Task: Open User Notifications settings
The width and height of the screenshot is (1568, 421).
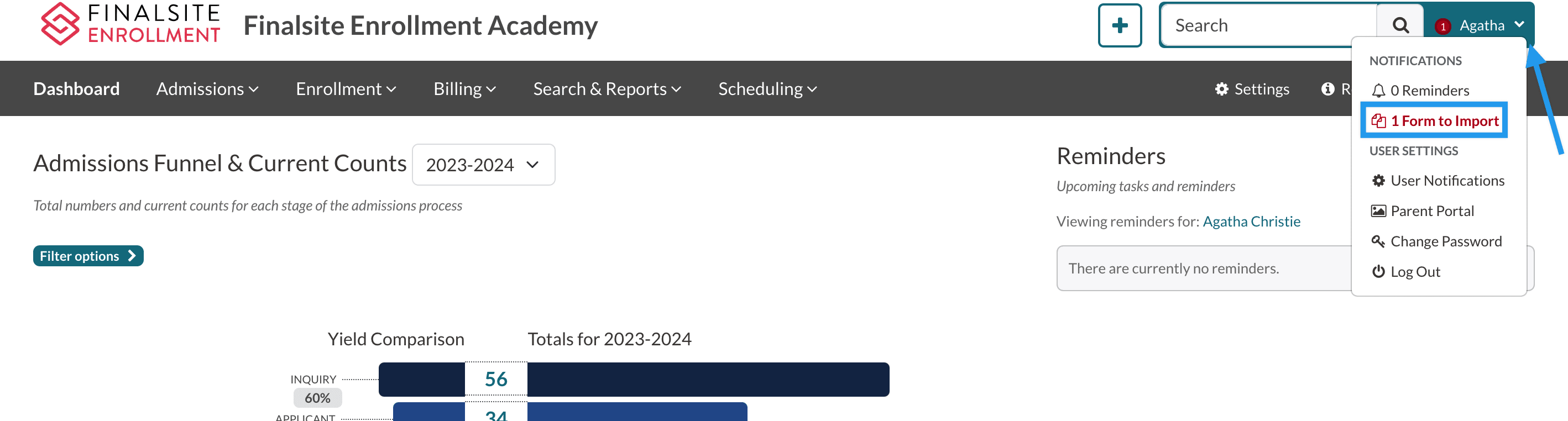Action: click(1446, 181)
